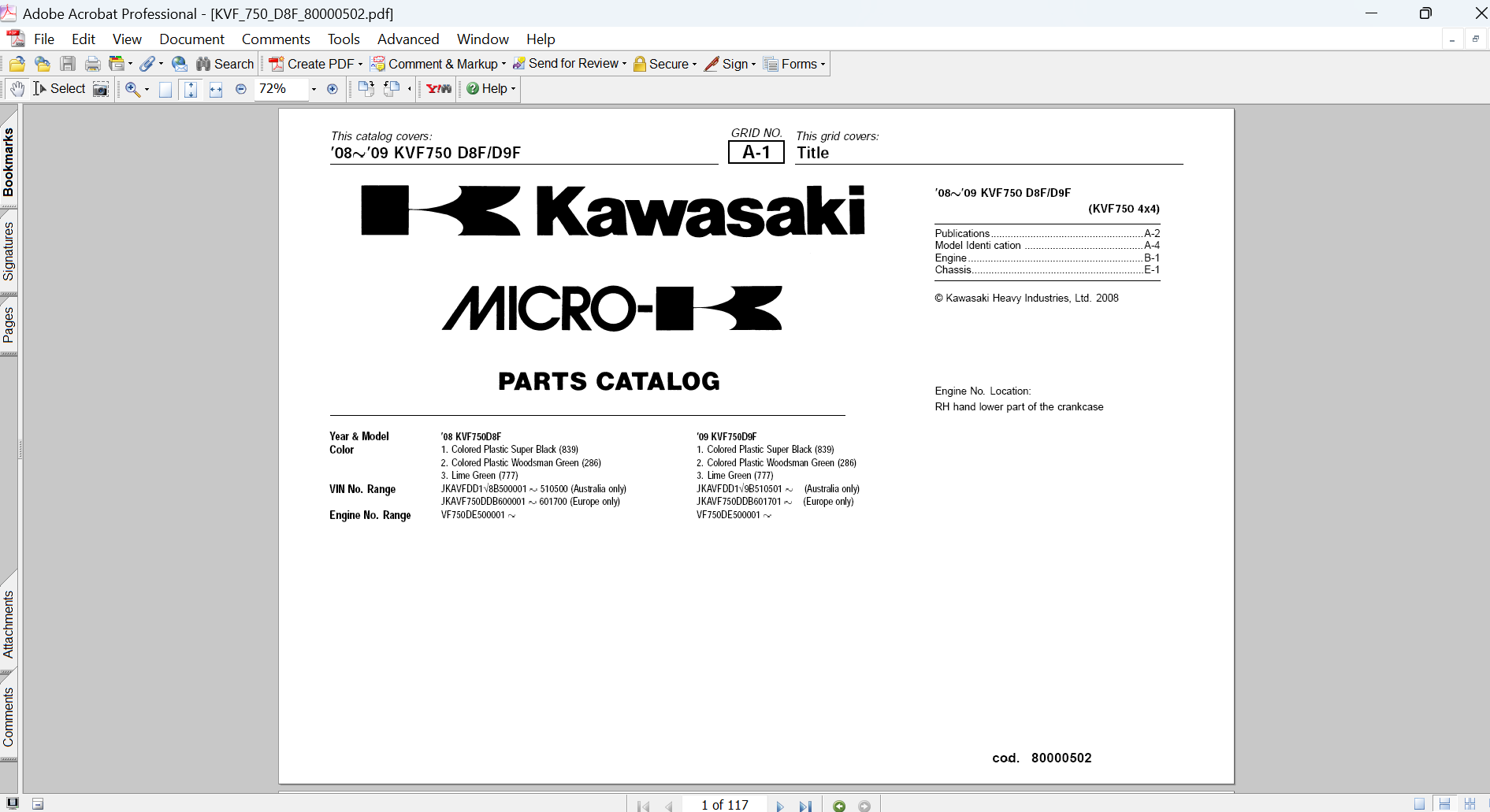Open the Bookmarks side panel tab
This screenshot has height=812, width=1490.
tap(9, 161)
